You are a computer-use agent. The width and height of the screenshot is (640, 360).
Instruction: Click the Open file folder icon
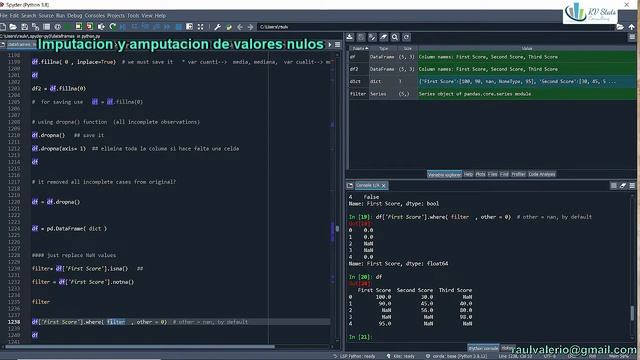13,27
